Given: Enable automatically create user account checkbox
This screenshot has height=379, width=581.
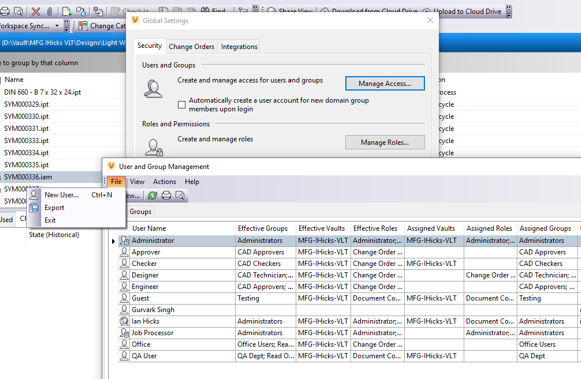Looking at the screenshot, I should click(x=182, y=105).
